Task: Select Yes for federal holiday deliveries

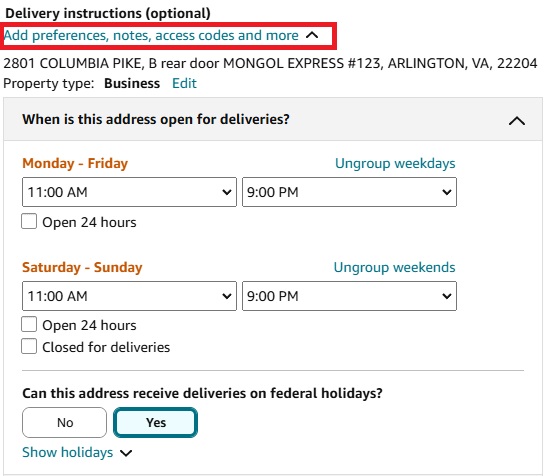Action: pos(156,422)
